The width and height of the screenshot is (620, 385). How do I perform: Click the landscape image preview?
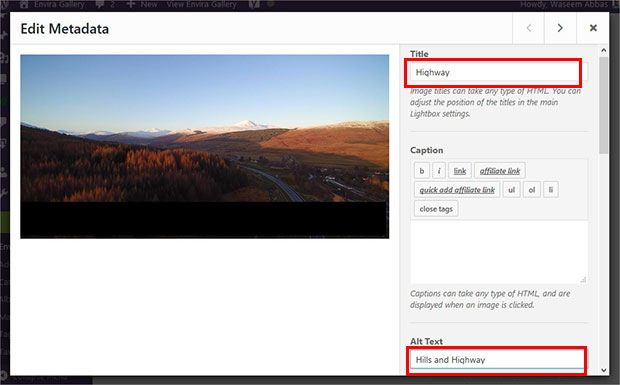(204, 146)
